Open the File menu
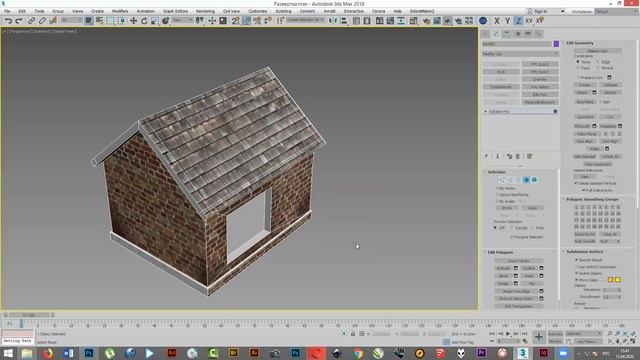This screenshot has height=360, width=640. 7,11
